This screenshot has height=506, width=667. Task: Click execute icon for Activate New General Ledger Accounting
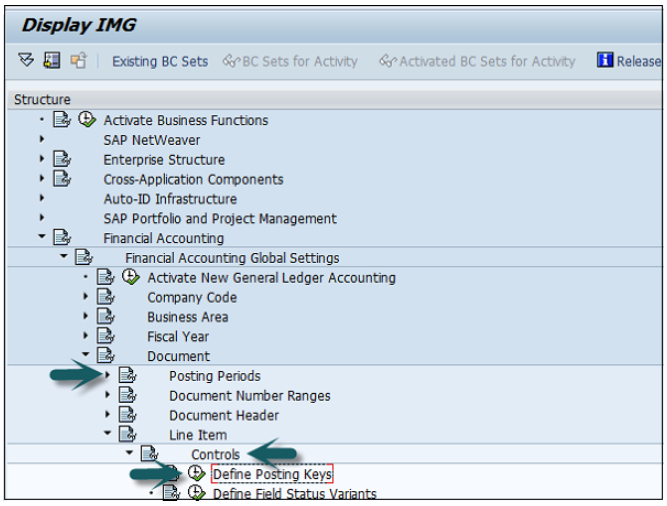(130, 278)
